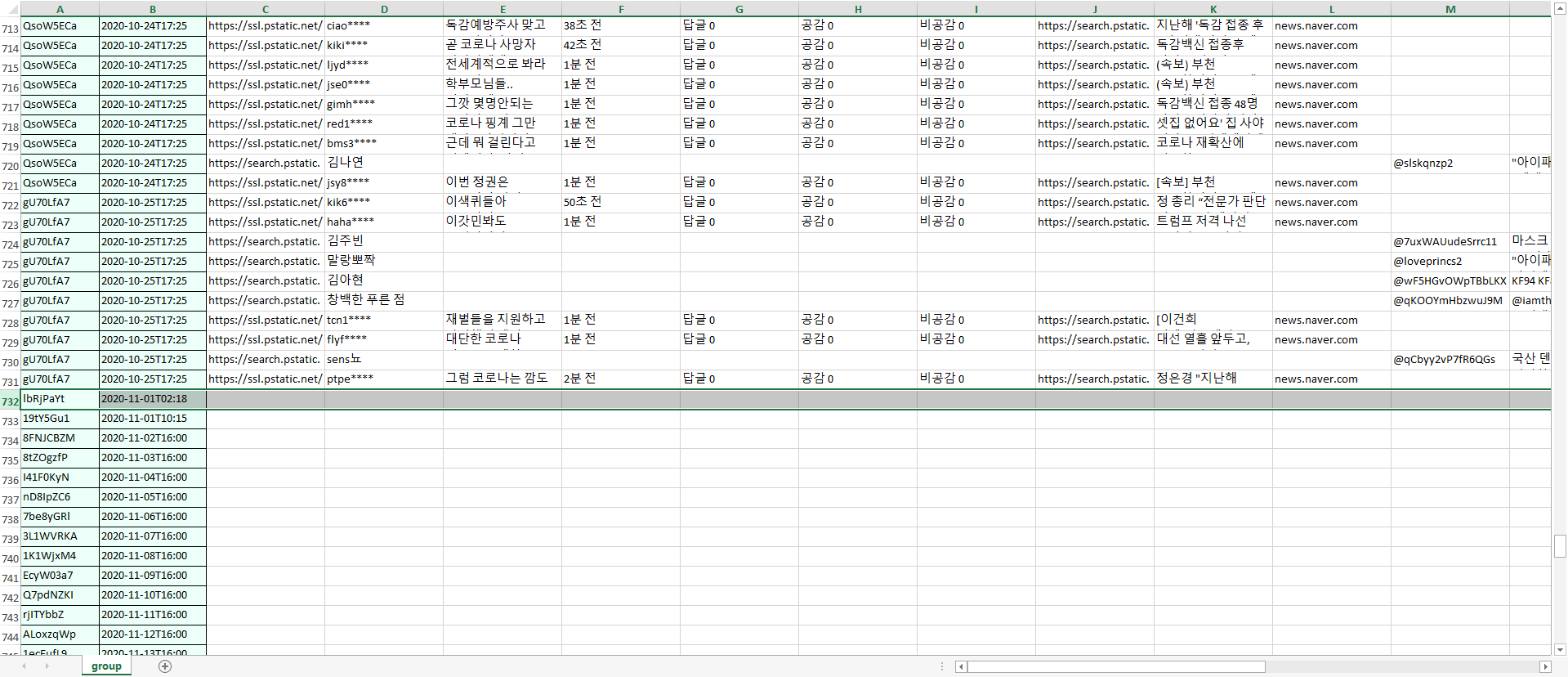Click the horizontal scroll right arrow
This screenshot has width=1568, height=677.
[1544, 666]
